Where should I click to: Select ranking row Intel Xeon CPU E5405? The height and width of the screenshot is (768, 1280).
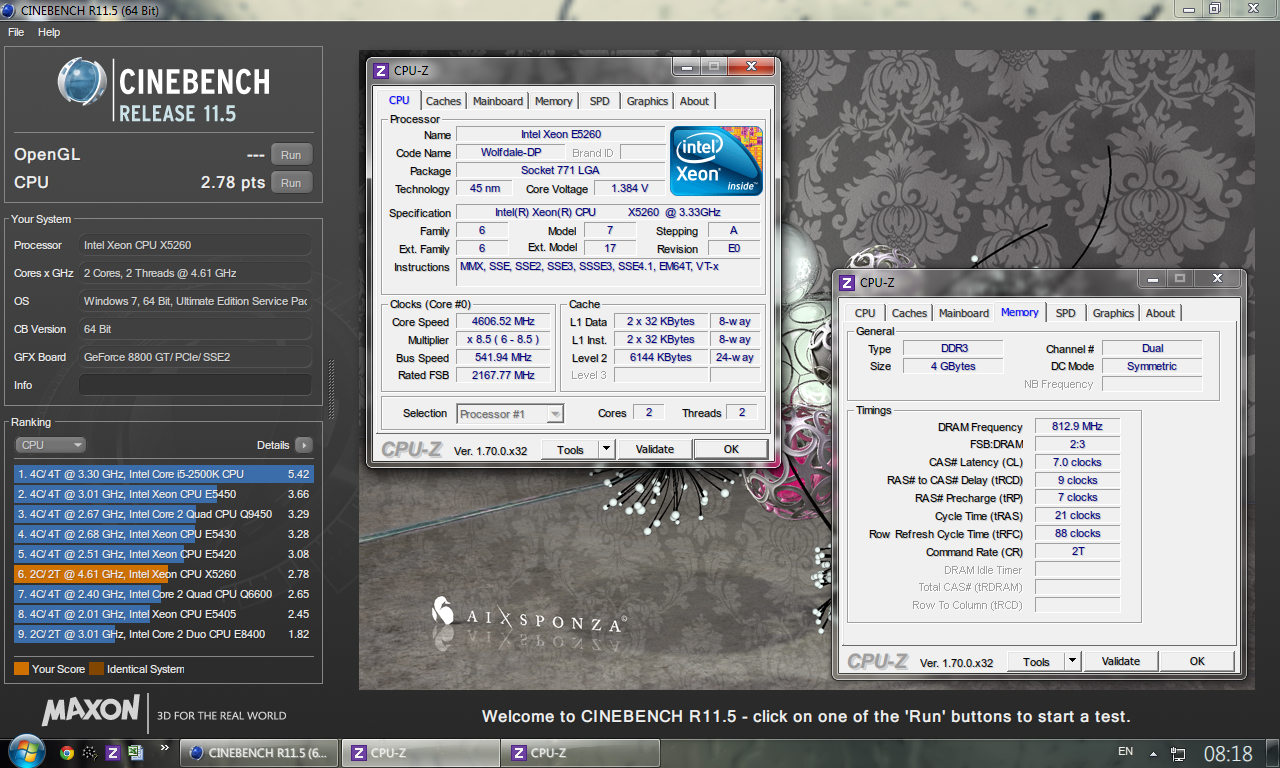tap(164, 614)
